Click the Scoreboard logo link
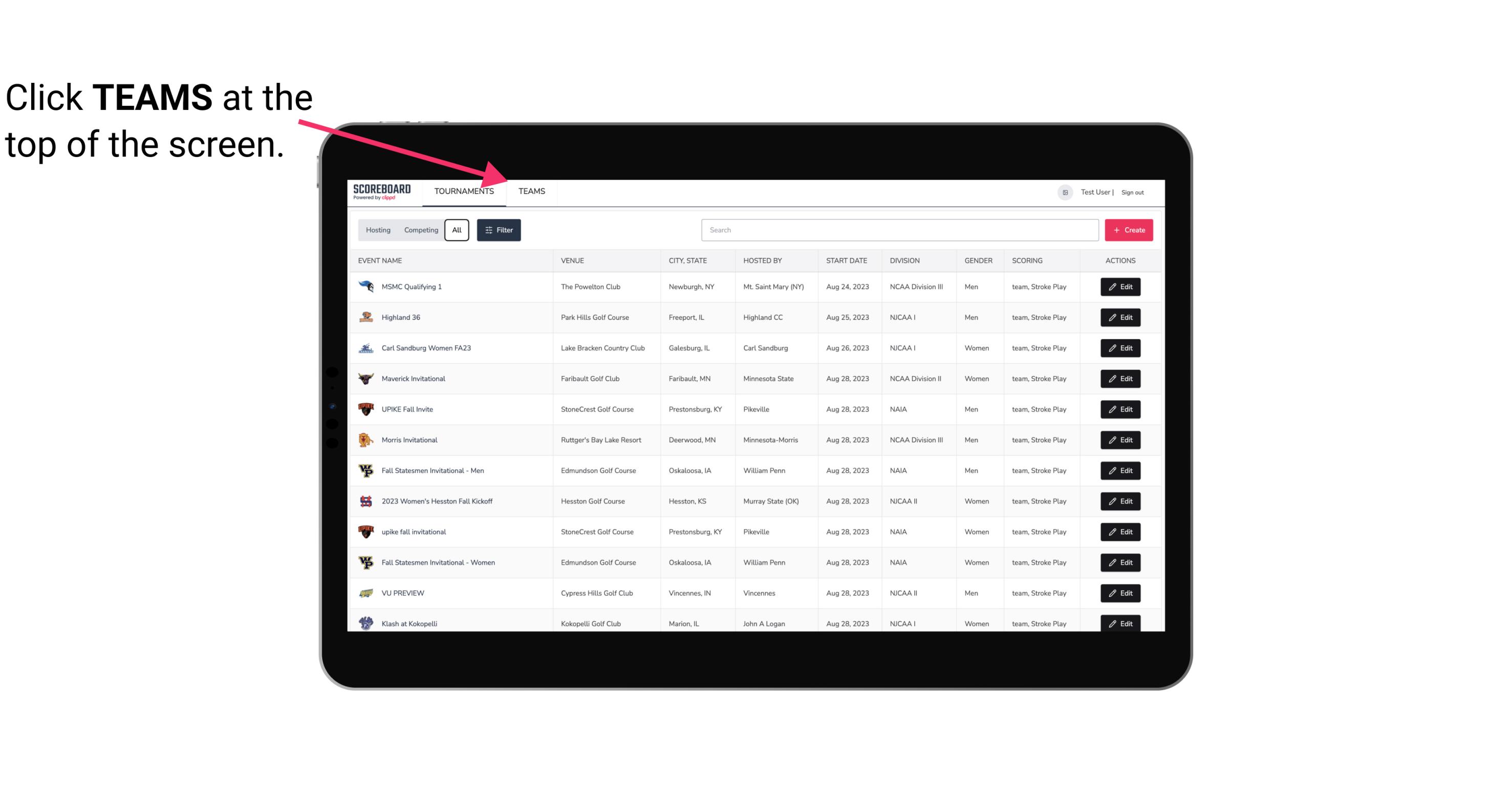The image size is (1510, 812). coord(380,191)
